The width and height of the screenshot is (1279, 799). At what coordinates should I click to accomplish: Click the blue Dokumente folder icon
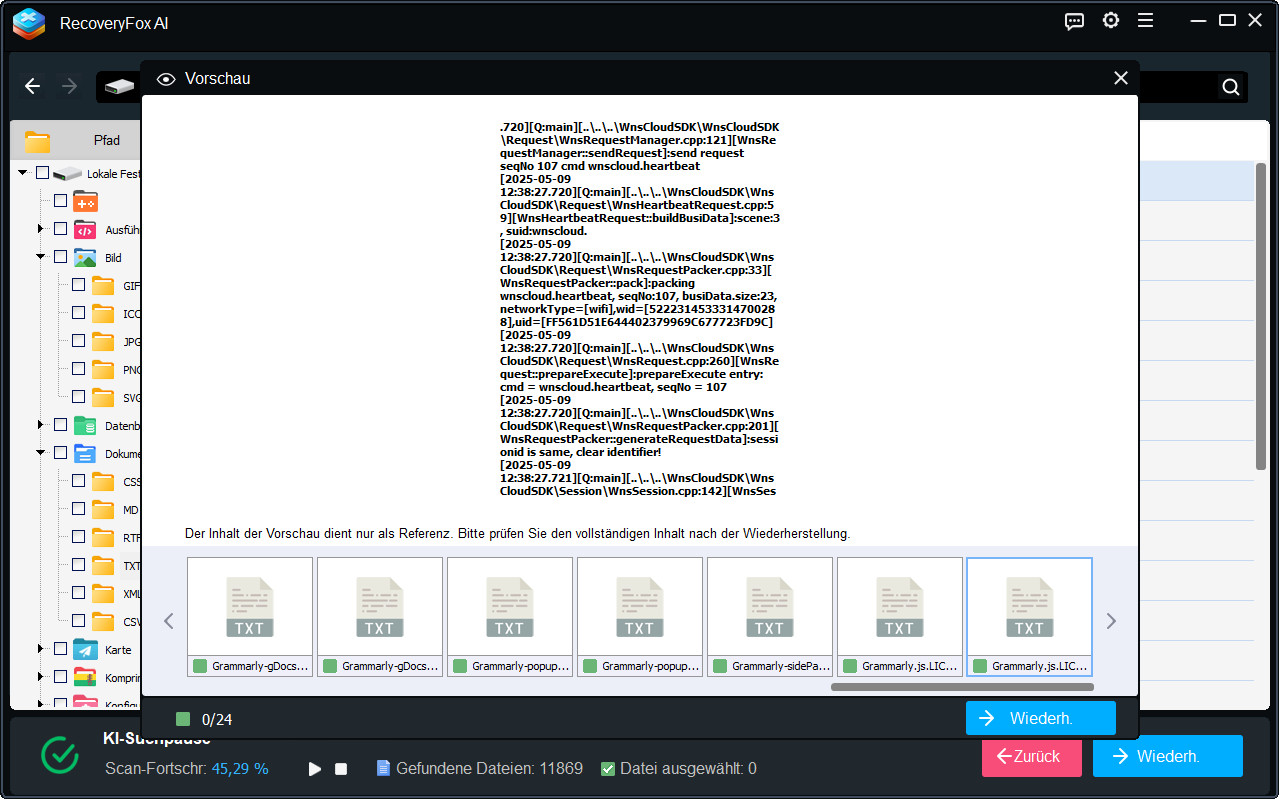(x=85, y=453)
